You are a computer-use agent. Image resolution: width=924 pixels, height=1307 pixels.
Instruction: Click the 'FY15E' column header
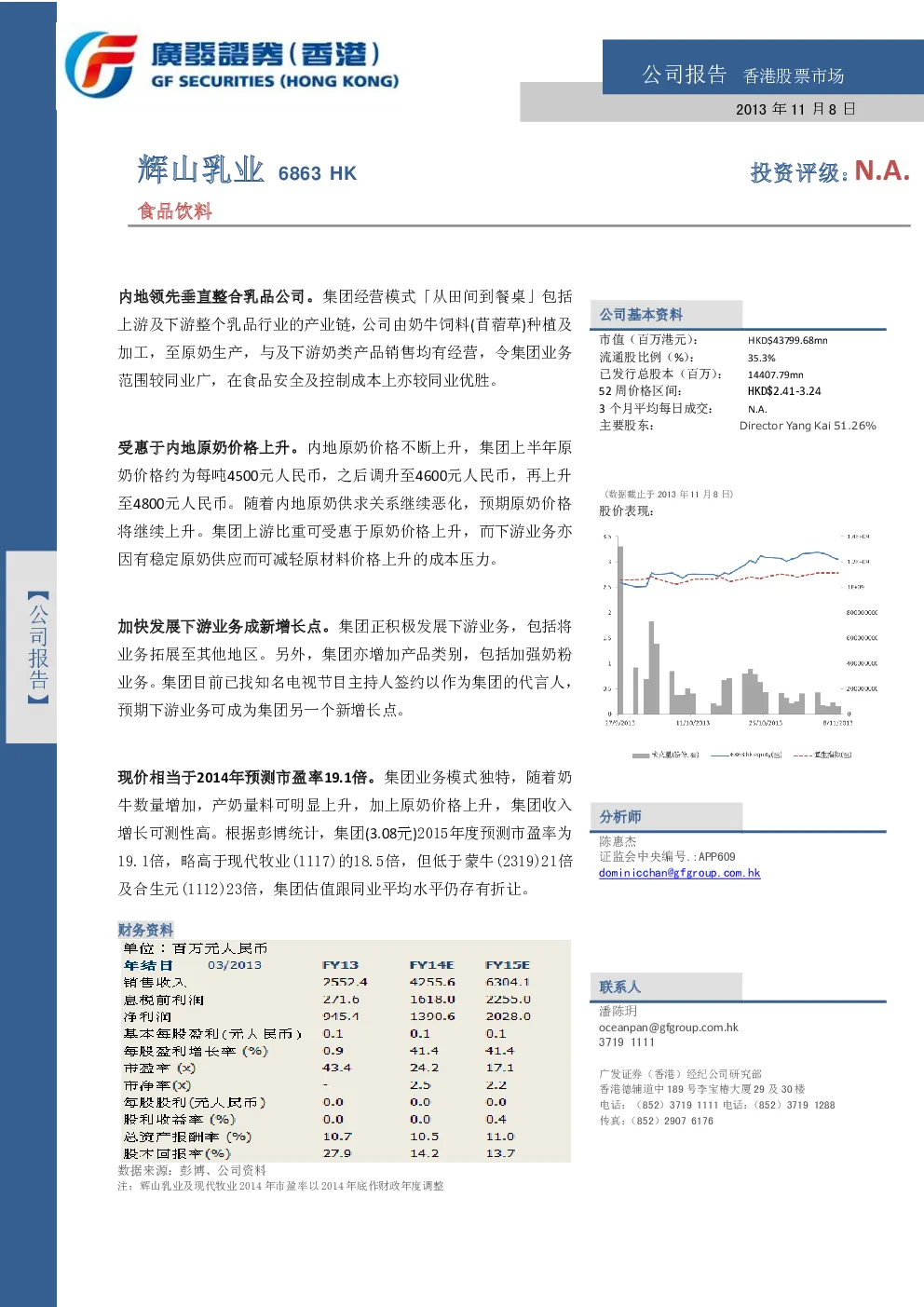tap(507, 965)
